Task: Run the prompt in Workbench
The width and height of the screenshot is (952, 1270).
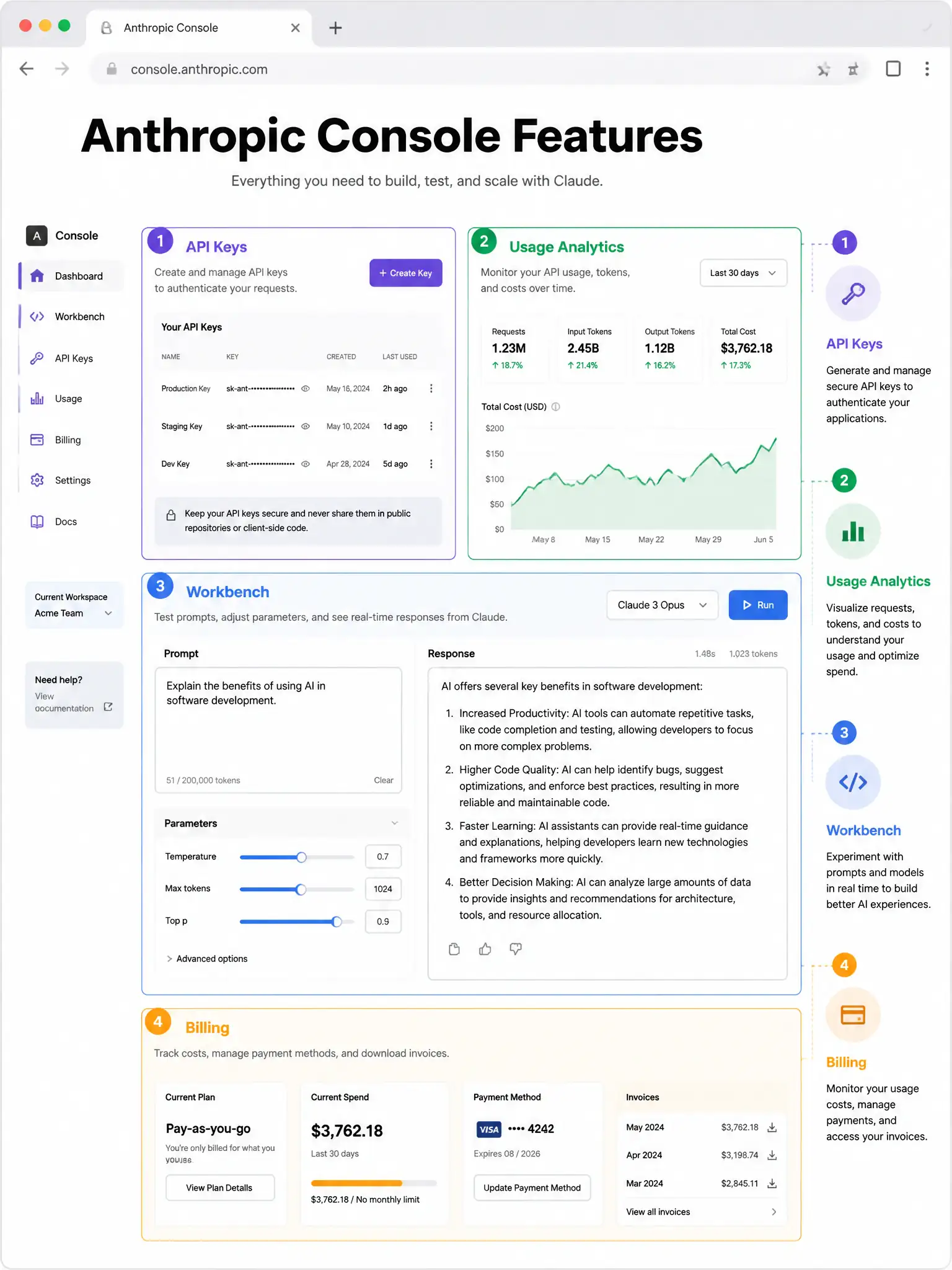Action: (758, 605)
